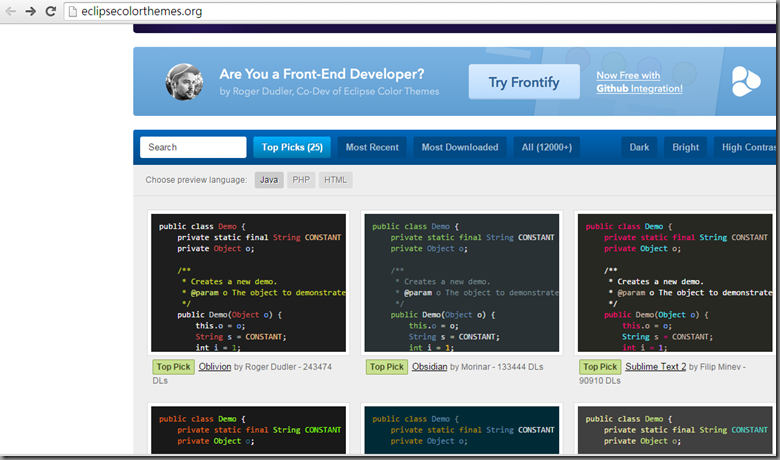
Task: Choose HTML preview language
Action: tap(335, 180)
